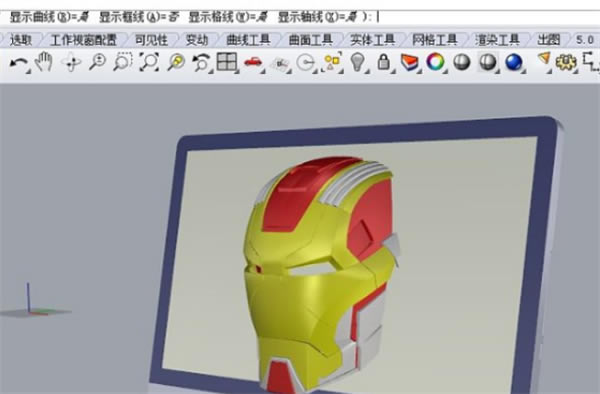Click the Zoom Extents icon
Screen dimensions: 600x394
click(x=149, y=62)
